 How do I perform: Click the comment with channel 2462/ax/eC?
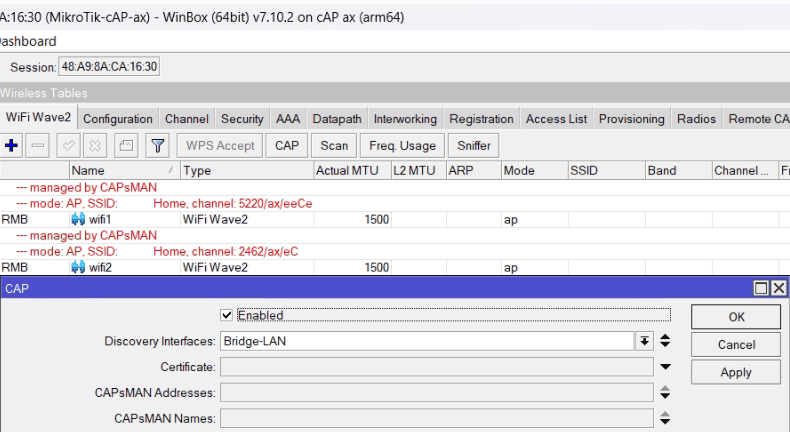pyautogui.click(x=157, y=251)
